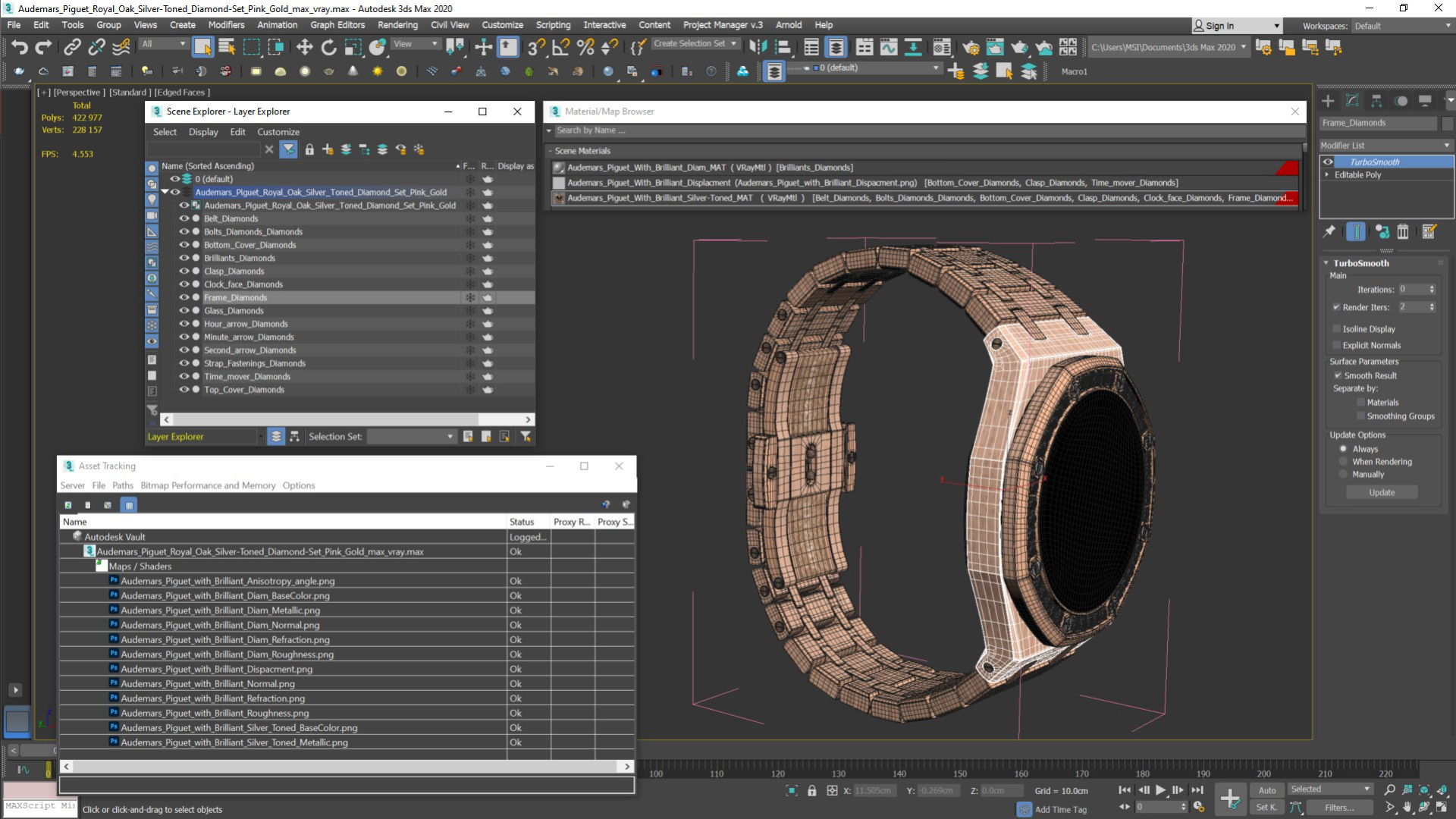The width and height of the screenshot is (1456, 819).
Task: Click the Auto key button
Action: (x=1267, y=790)
